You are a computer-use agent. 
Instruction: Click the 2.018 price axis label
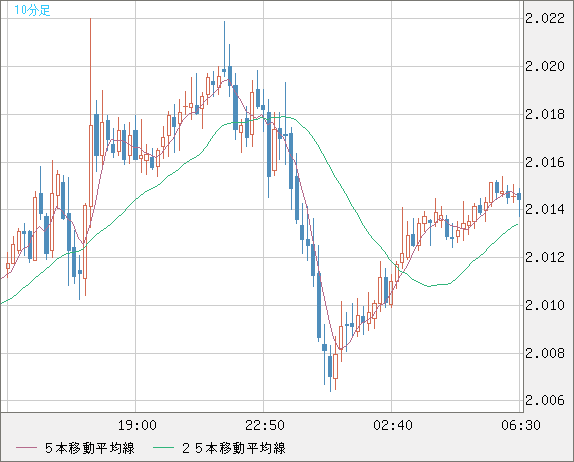point(545,114)
